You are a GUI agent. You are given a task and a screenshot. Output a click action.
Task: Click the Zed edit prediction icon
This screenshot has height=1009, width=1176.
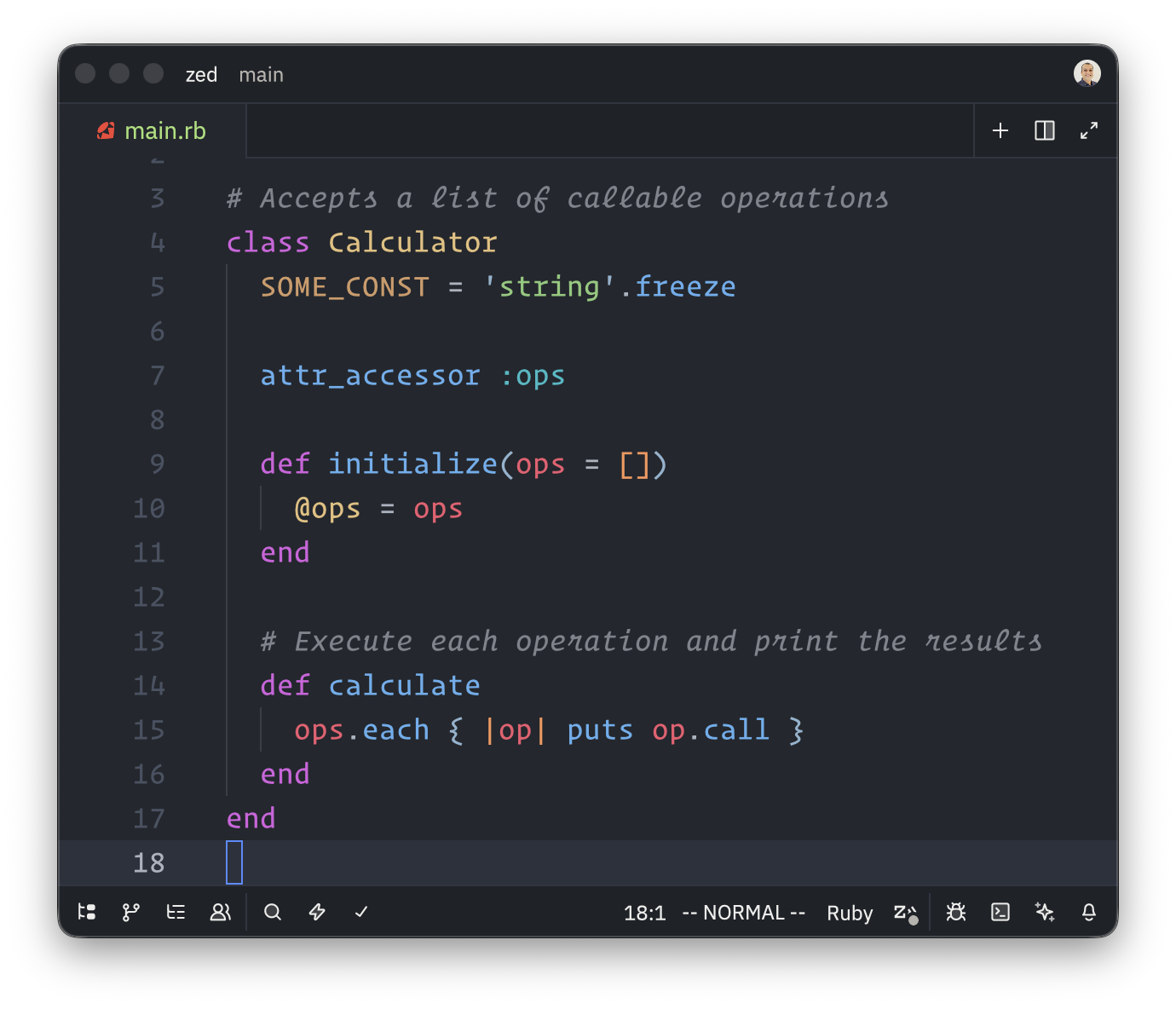905,913
